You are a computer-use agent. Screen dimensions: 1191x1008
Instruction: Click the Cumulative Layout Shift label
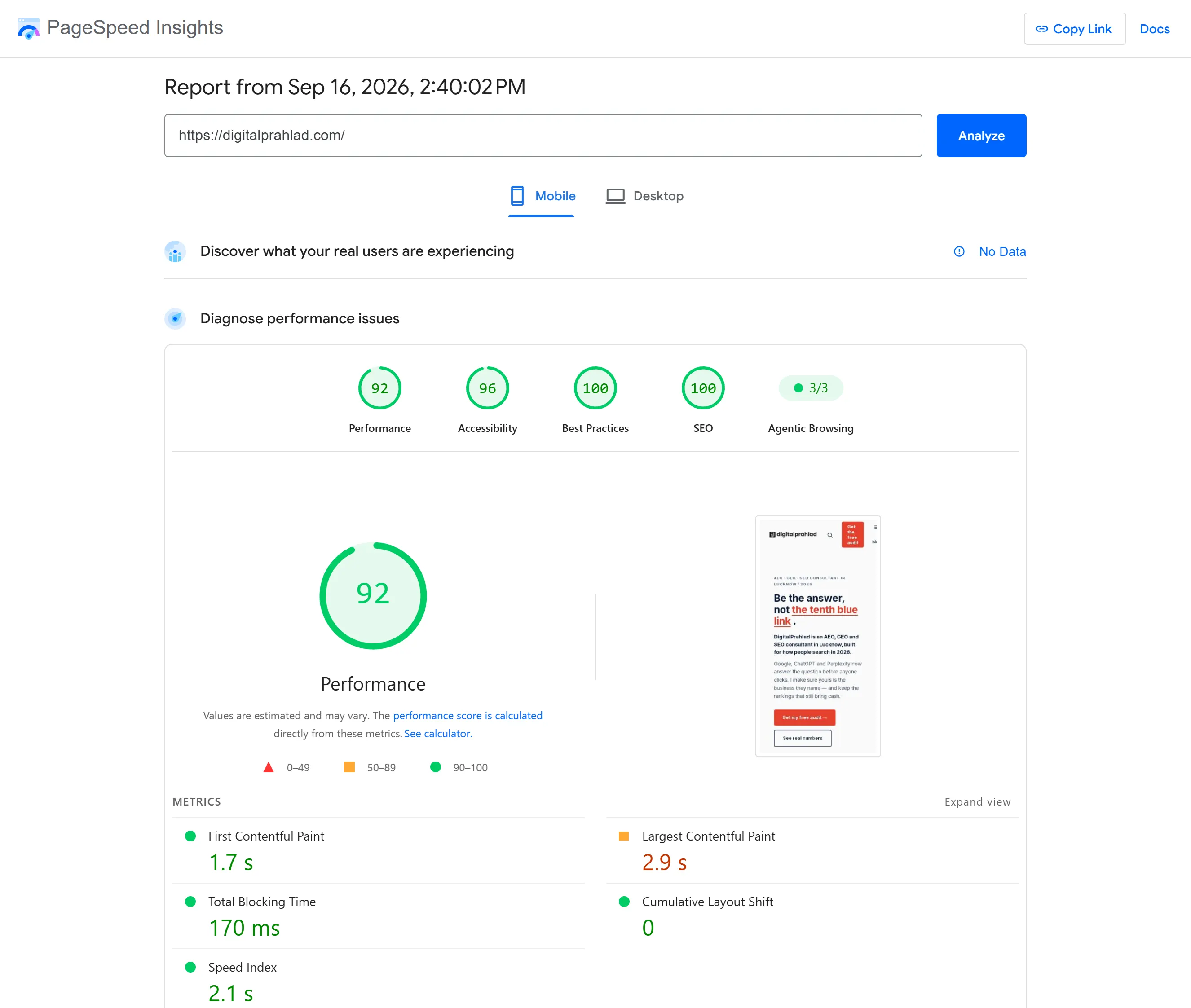coord(707,902)
